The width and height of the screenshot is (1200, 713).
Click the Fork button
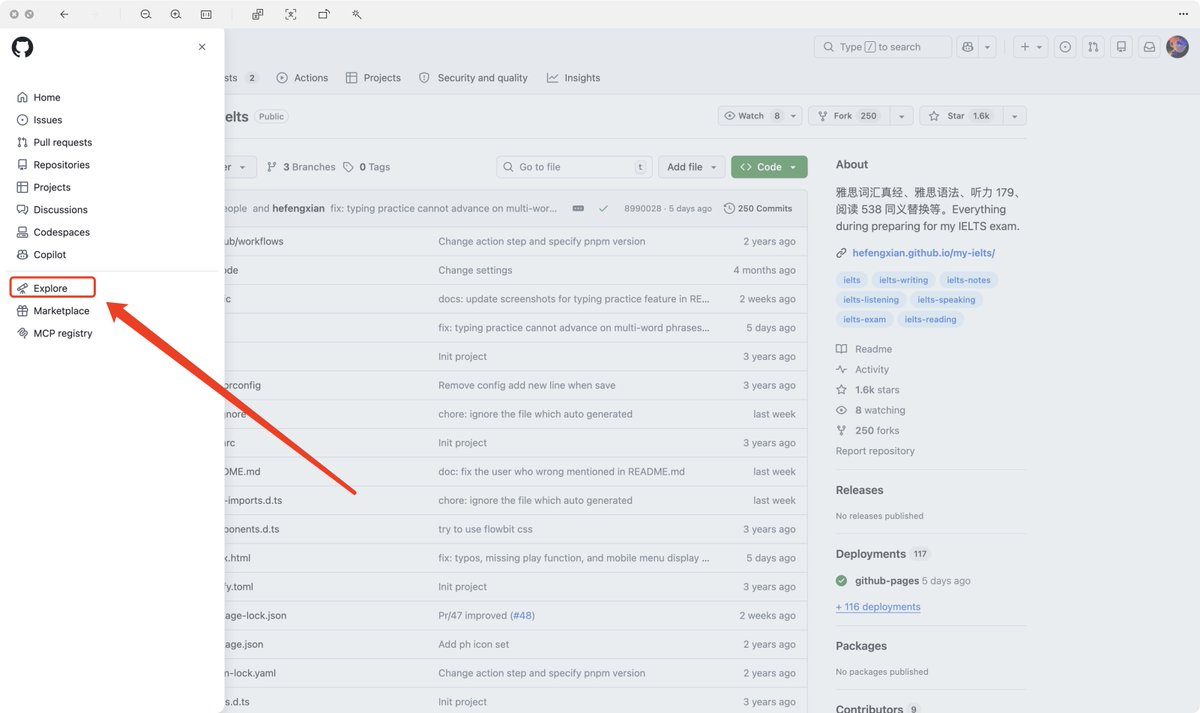(x=847, y=116)
